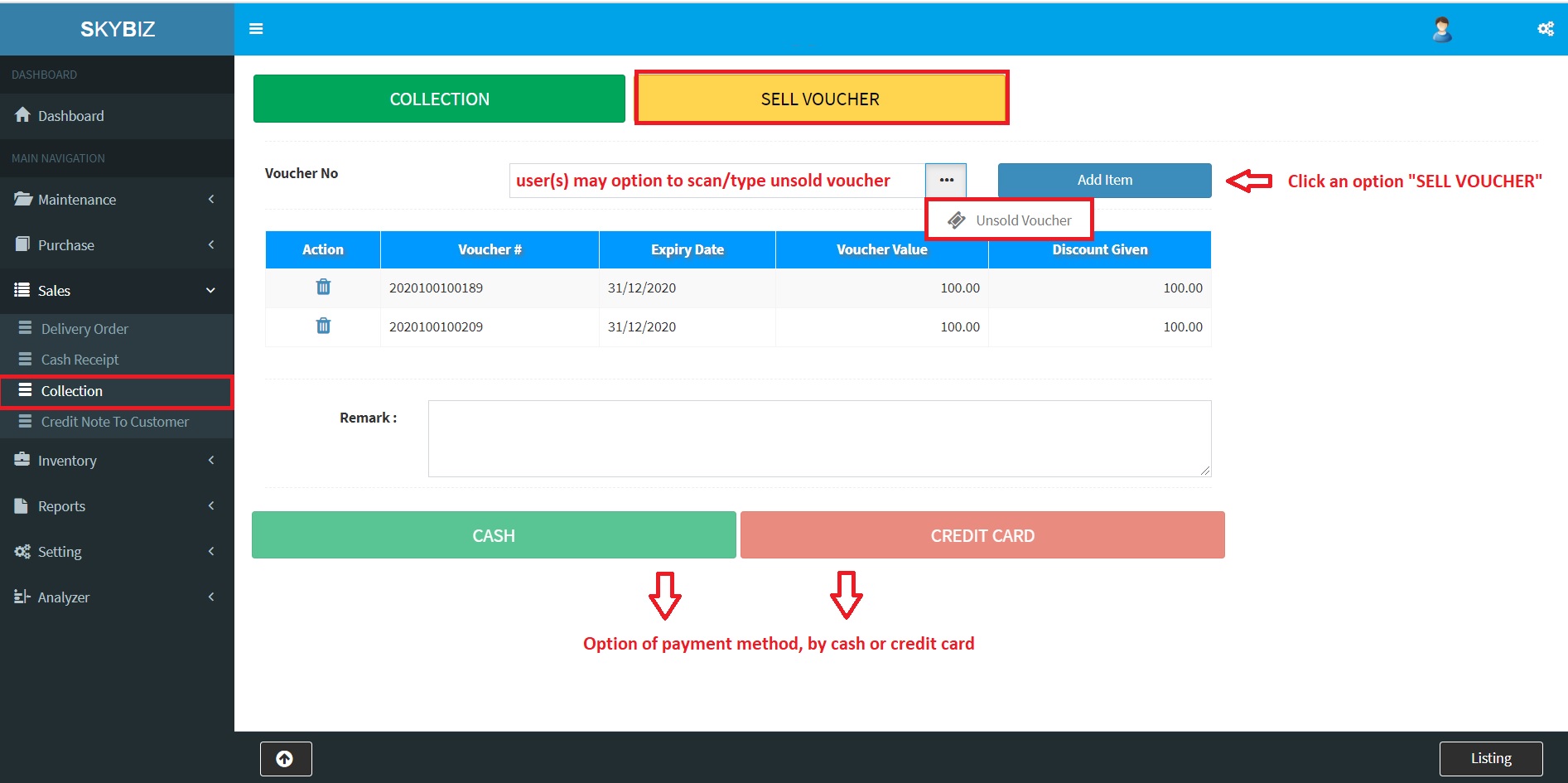The width and height of the screenshot is (1568, 783).
Task: Expand the Maintenance menu
Action: [116, 200]
